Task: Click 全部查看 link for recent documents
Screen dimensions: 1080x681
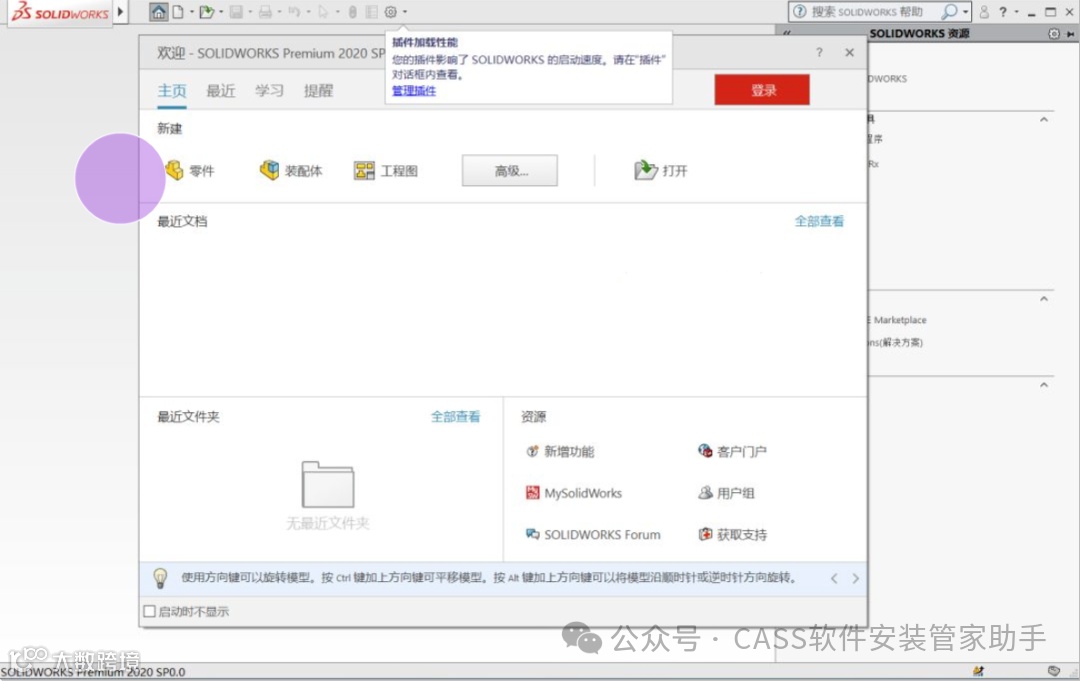Action: coord(819,221)
